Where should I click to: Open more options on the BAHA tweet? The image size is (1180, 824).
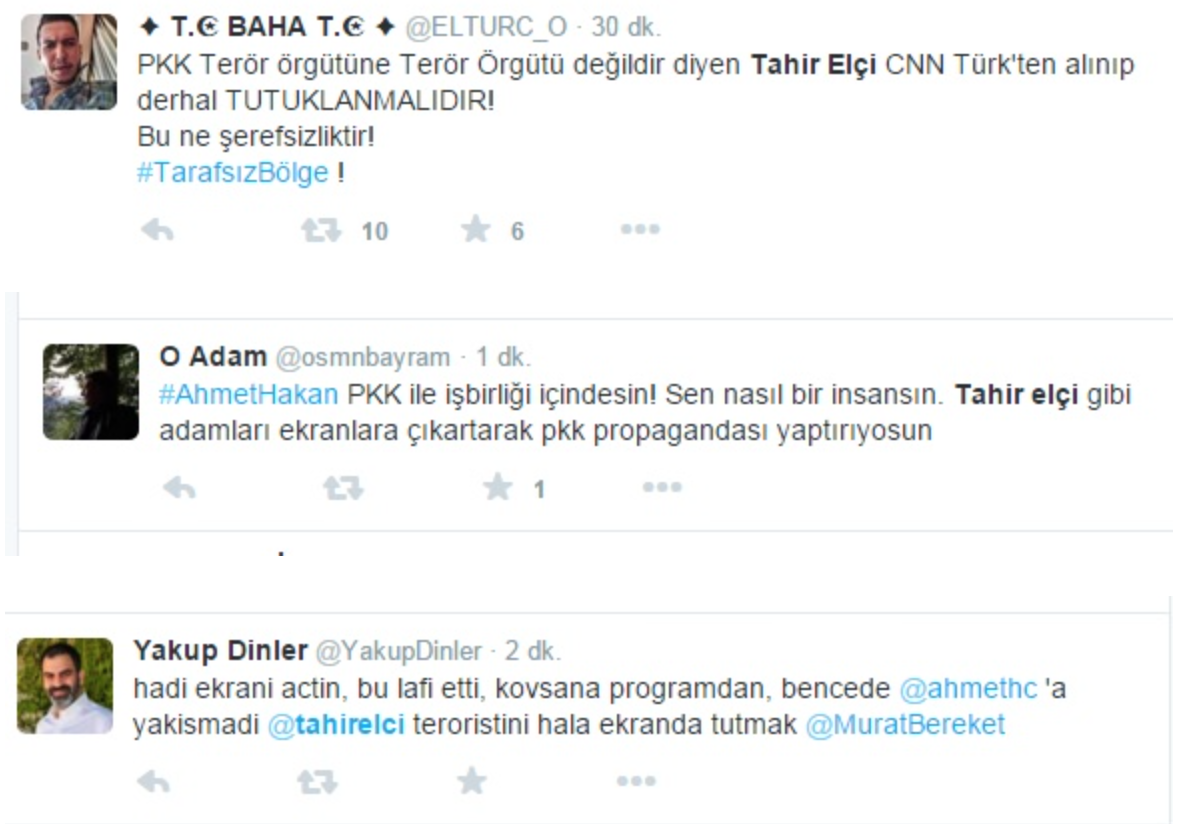pos(640,229)
